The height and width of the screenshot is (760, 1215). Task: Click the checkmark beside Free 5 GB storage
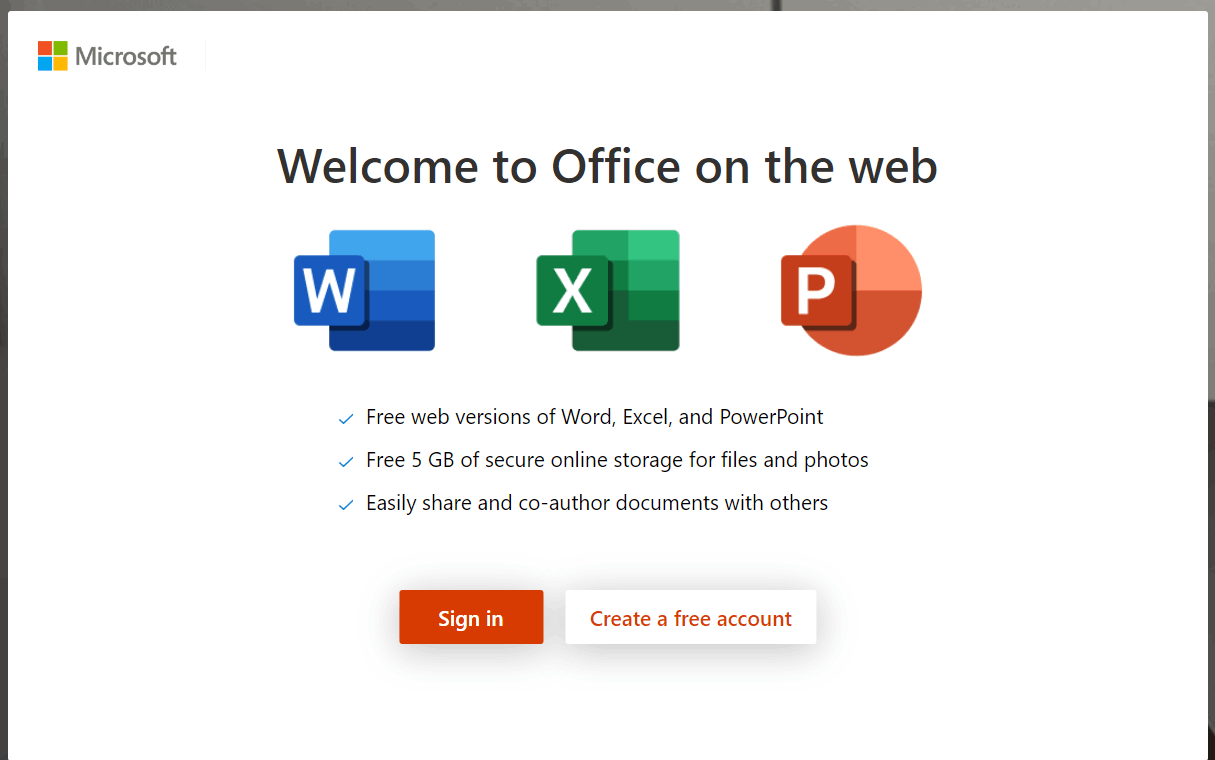pyautogui.click(x=346, y=462)
